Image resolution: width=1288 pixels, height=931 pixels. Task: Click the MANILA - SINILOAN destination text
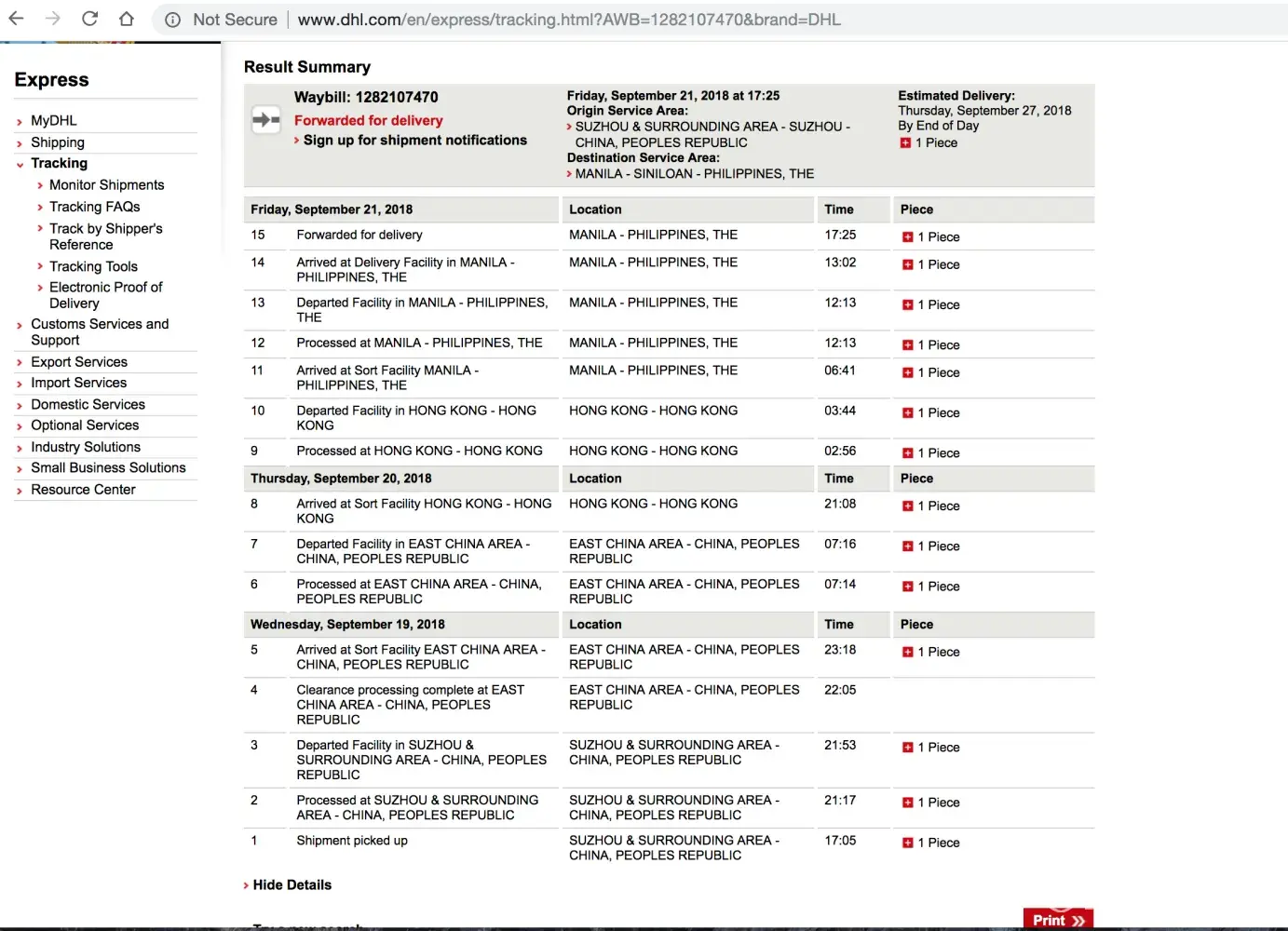click(x=695, y=174)
